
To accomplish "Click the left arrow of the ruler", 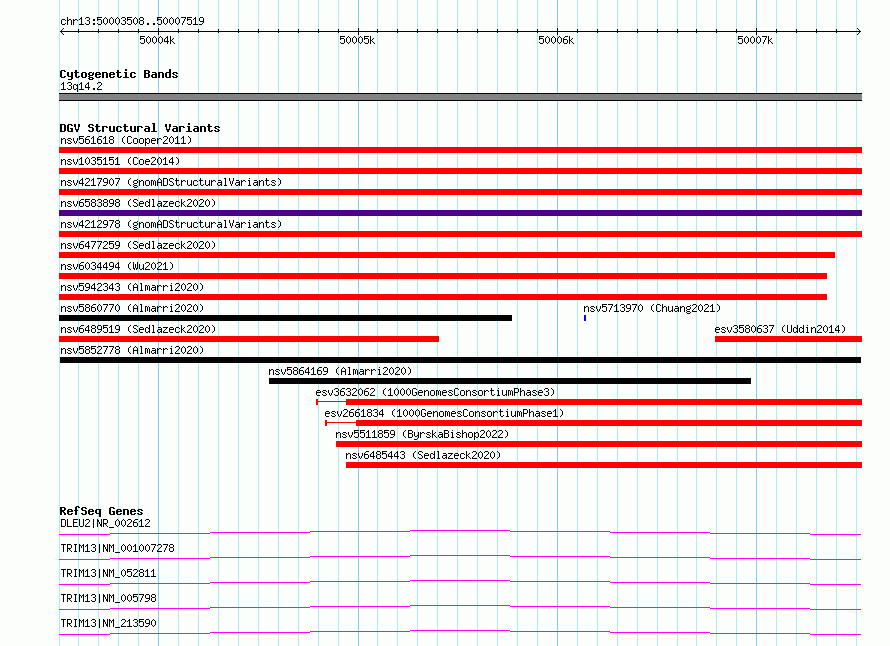I will coord(62,31).
